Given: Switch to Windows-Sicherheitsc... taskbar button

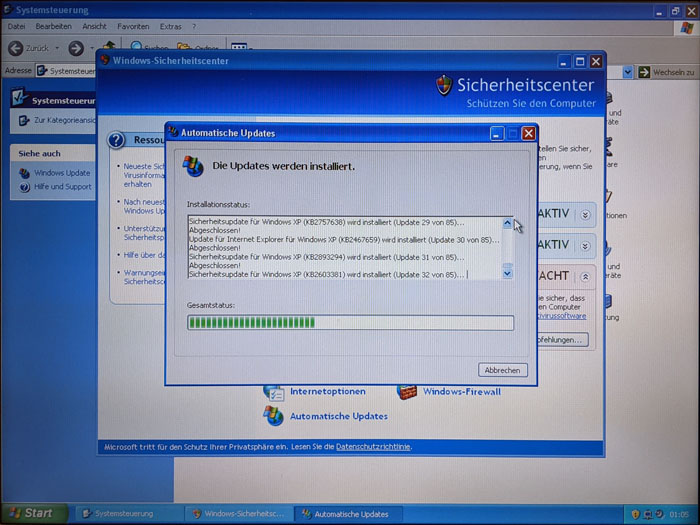Looking at the screenshot, I should pyautogui.click(x=238, y=514).
